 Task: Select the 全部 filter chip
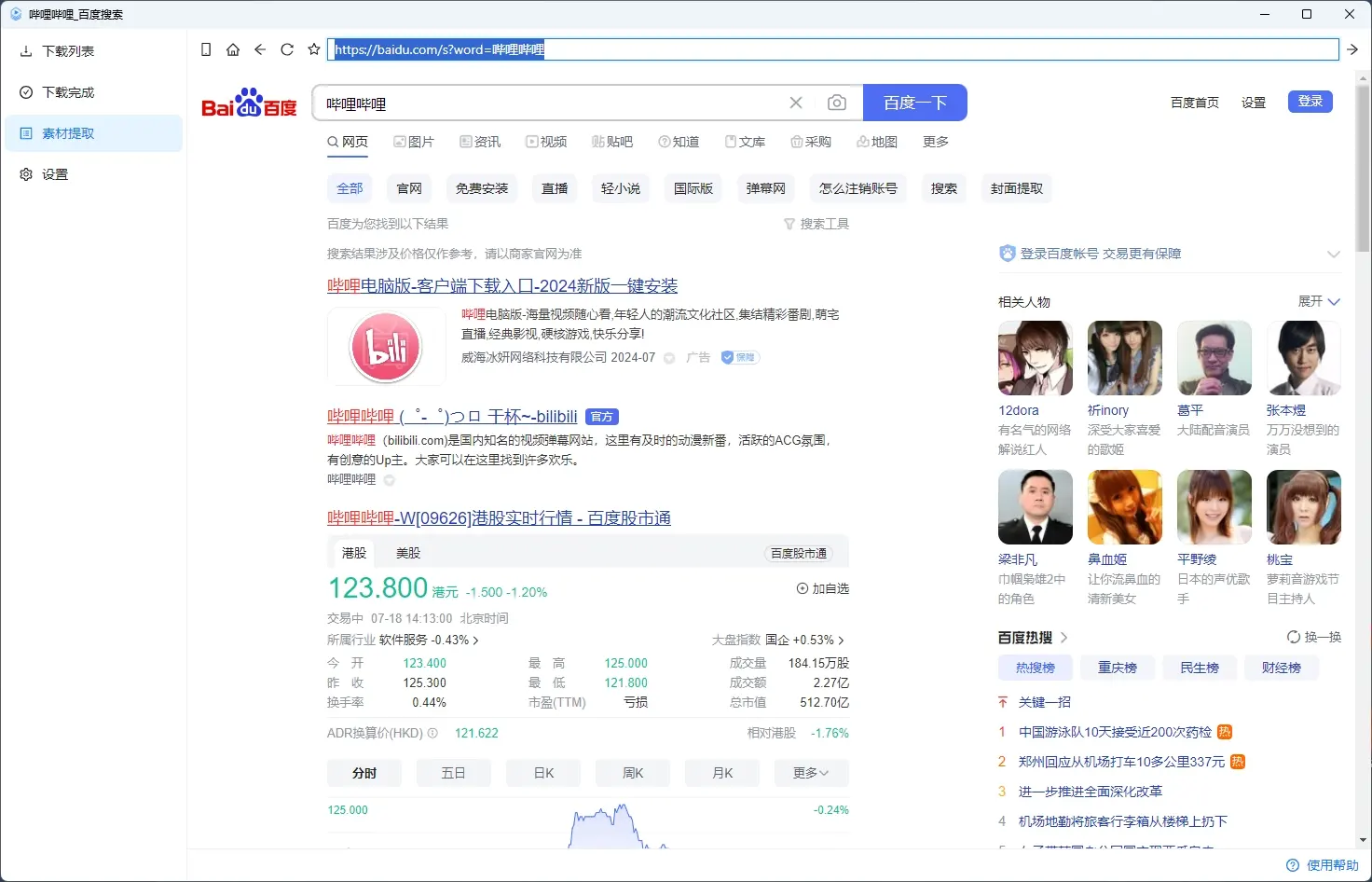click(350, 188)
